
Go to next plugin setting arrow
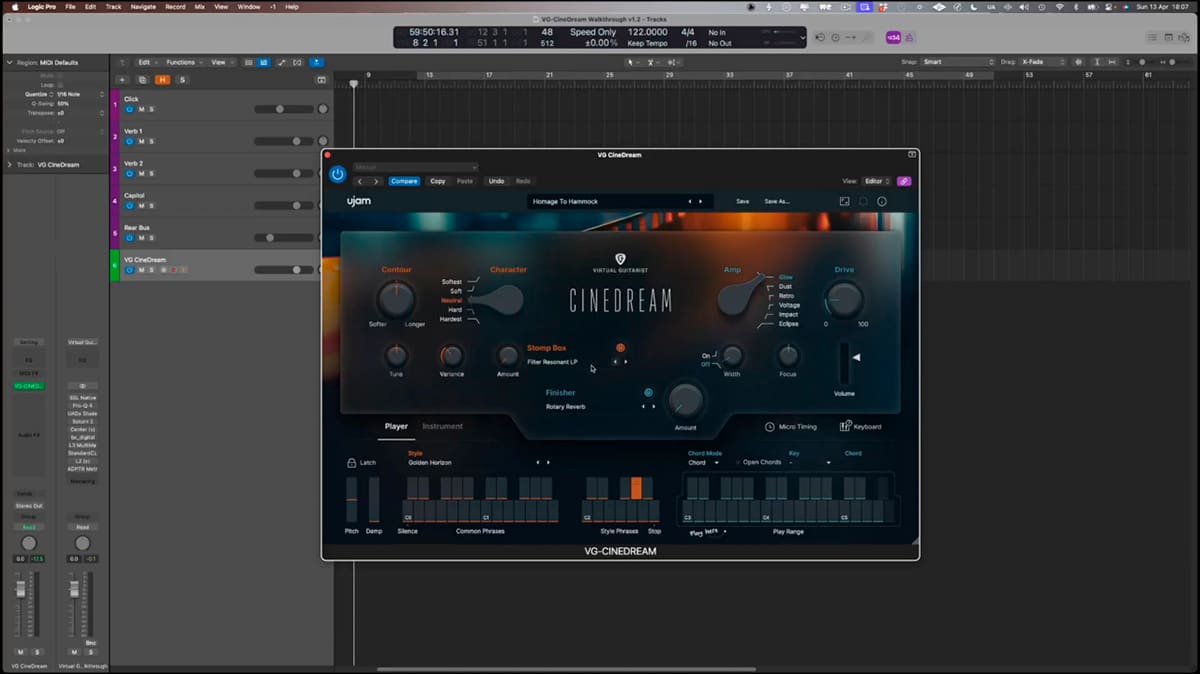coord(376,181)
